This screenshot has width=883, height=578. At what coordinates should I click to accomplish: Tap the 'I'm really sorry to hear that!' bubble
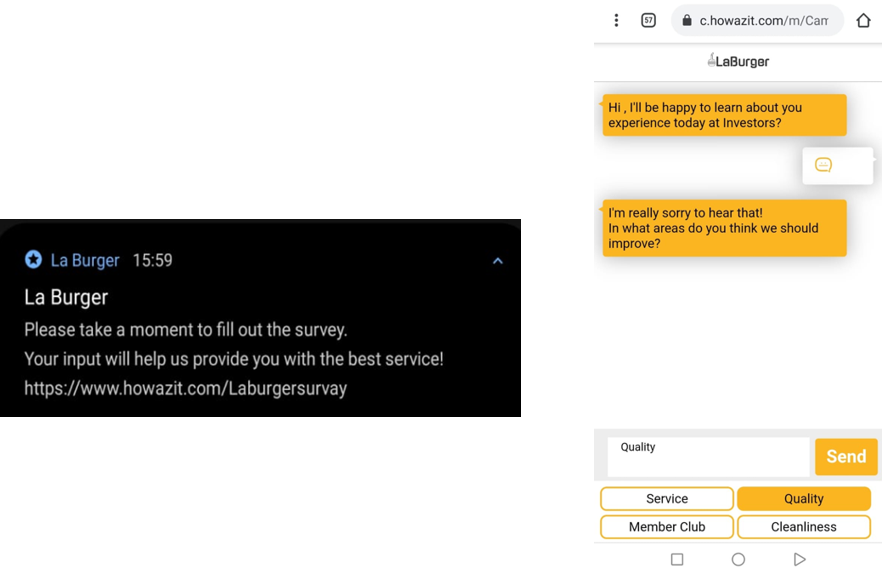click(x=724, y=228)
